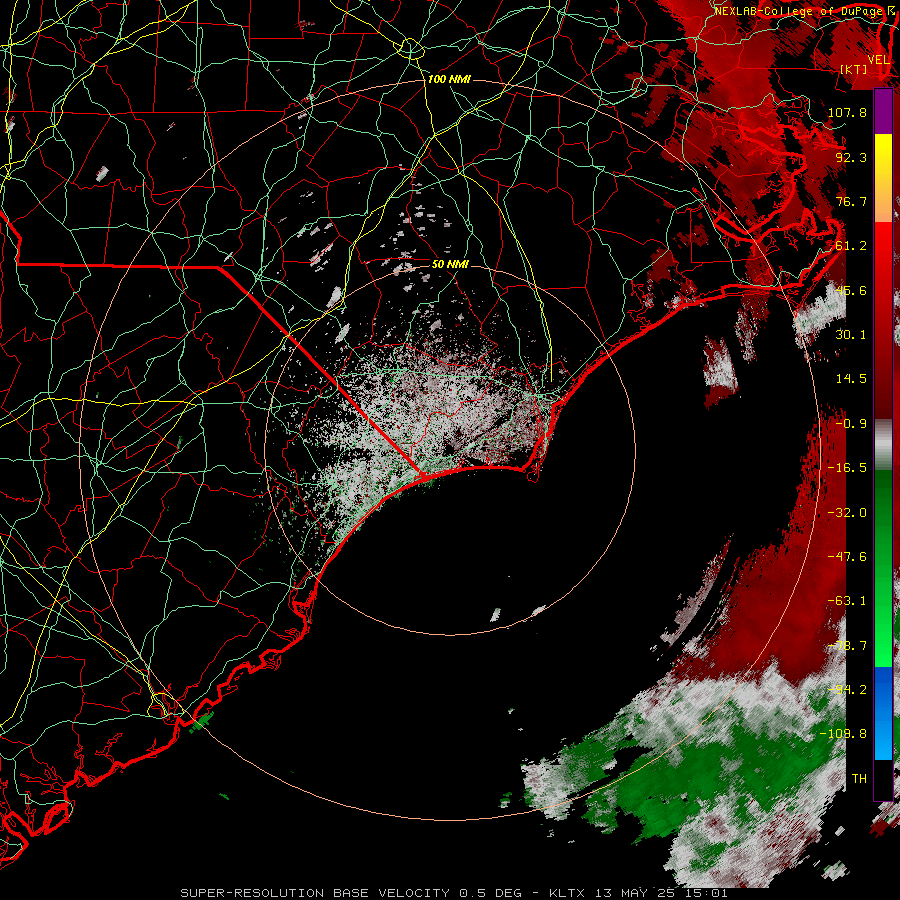The height and width of the screenshot is (900, 900).
Task: Select the 45.6 velocity scale value
Action: [851, 290]
